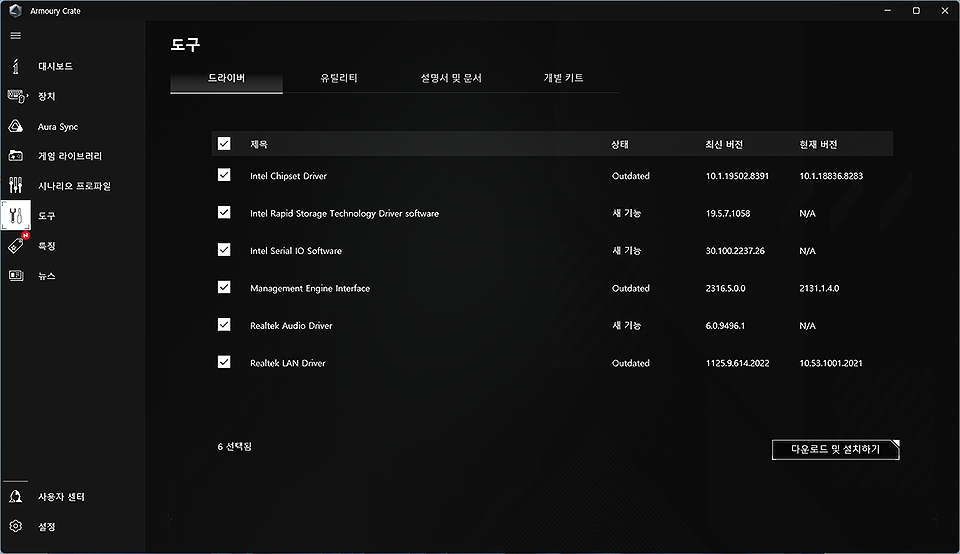This screenshot has height=554, width=960.
Task: Switch to 설명서 및 문서 tab
Action: [451, 78]
